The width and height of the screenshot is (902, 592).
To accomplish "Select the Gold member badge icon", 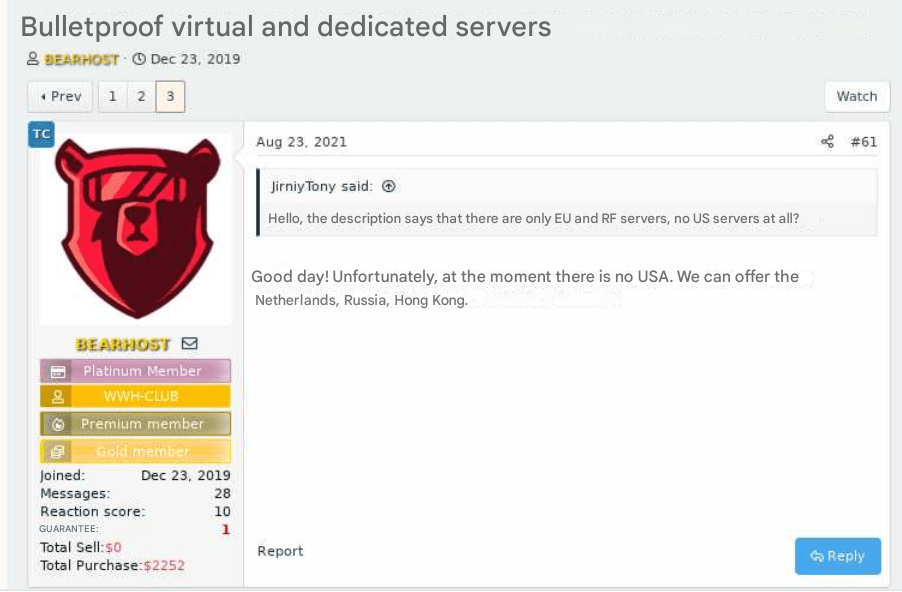I will 58,452.
